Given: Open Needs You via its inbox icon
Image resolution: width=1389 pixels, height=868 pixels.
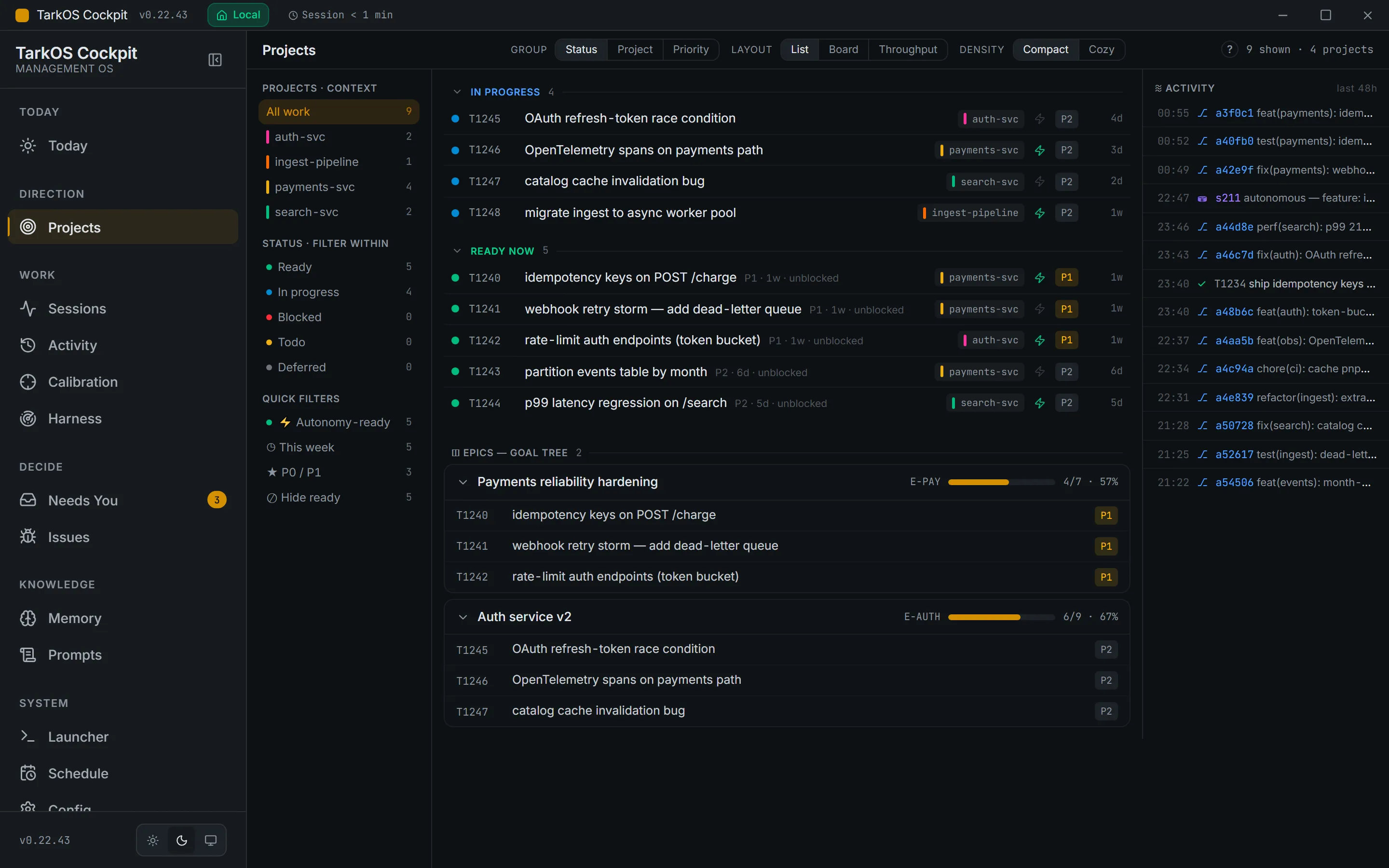Looking at the screenshot, I should point(27,501).
